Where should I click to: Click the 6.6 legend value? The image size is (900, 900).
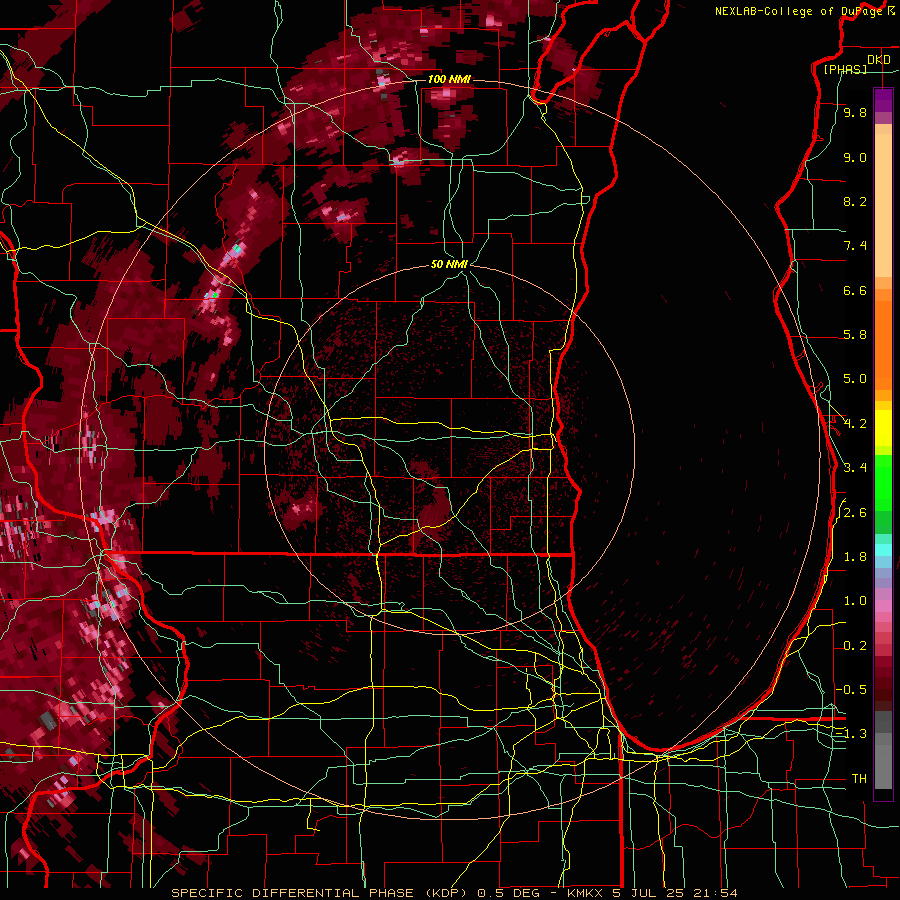pyautogui.click(x=855, y=290)
